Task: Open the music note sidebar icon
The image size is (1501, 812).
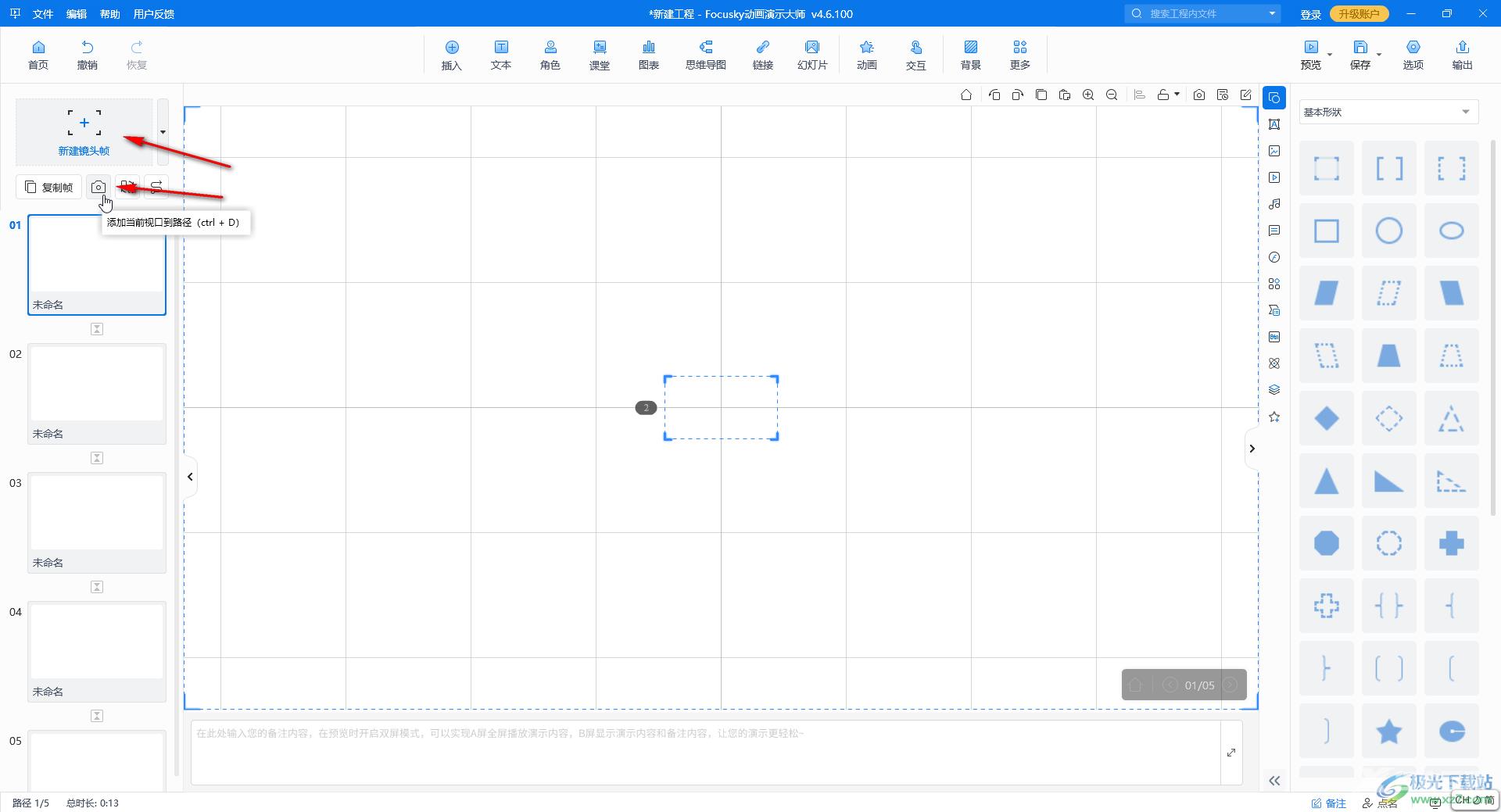Action: click(1274, 204)
